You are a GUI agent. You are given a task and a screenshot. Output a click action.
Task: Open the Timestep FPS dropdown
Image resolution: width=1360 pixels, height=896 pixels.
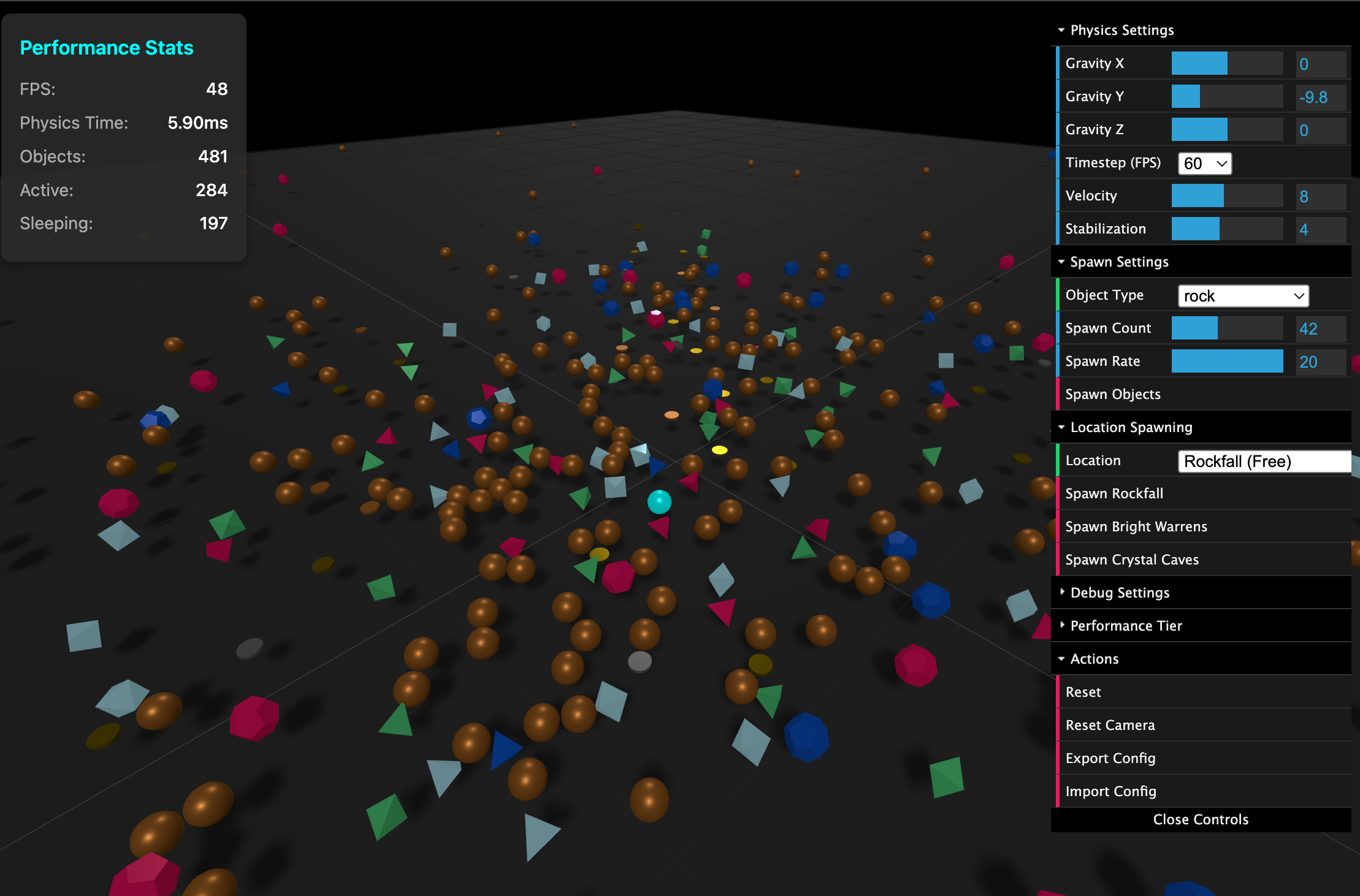click(1204, 164)
